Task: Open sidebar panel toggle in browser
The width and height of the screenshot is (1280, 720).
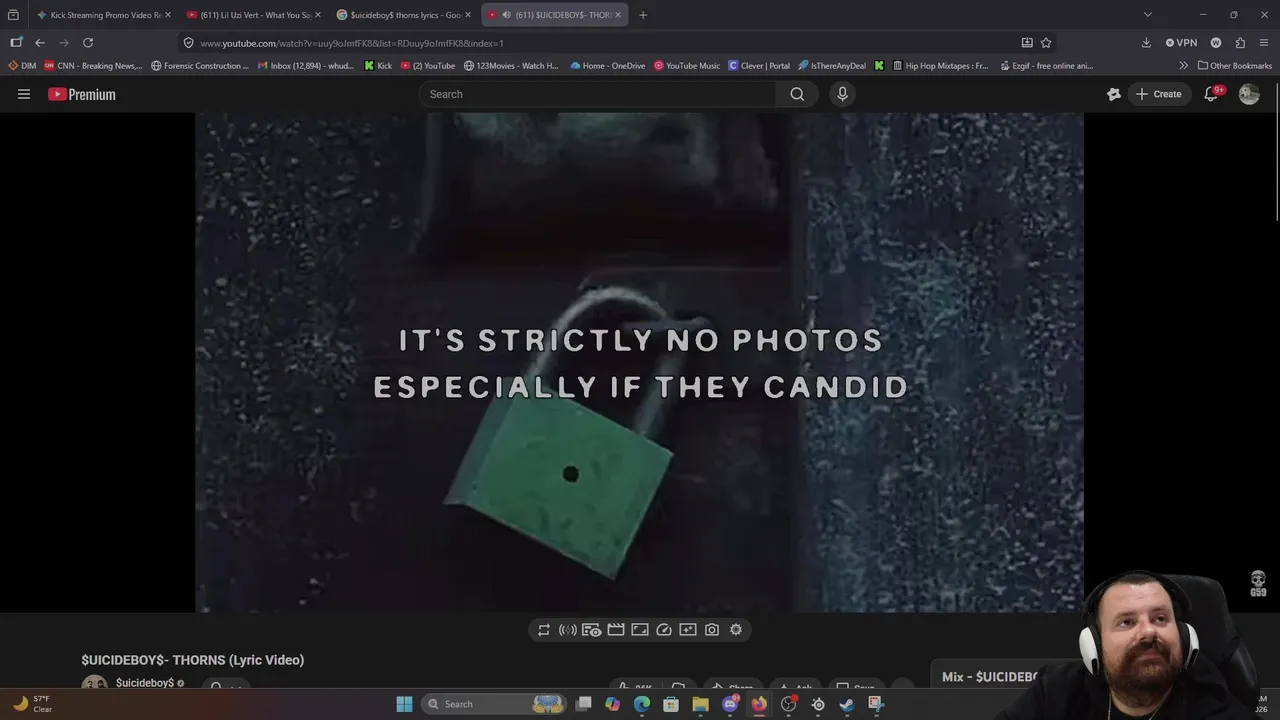Action: [x=16, y=43]
